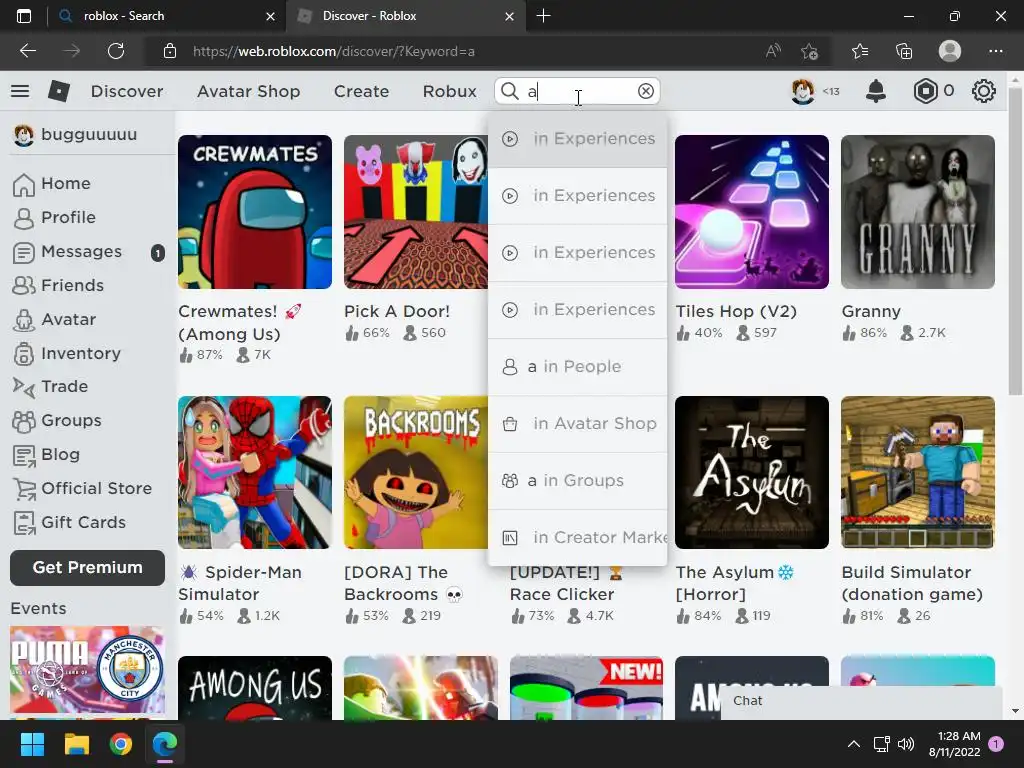
Task: Click the Roblox logo icon
Action: [59, 91]
